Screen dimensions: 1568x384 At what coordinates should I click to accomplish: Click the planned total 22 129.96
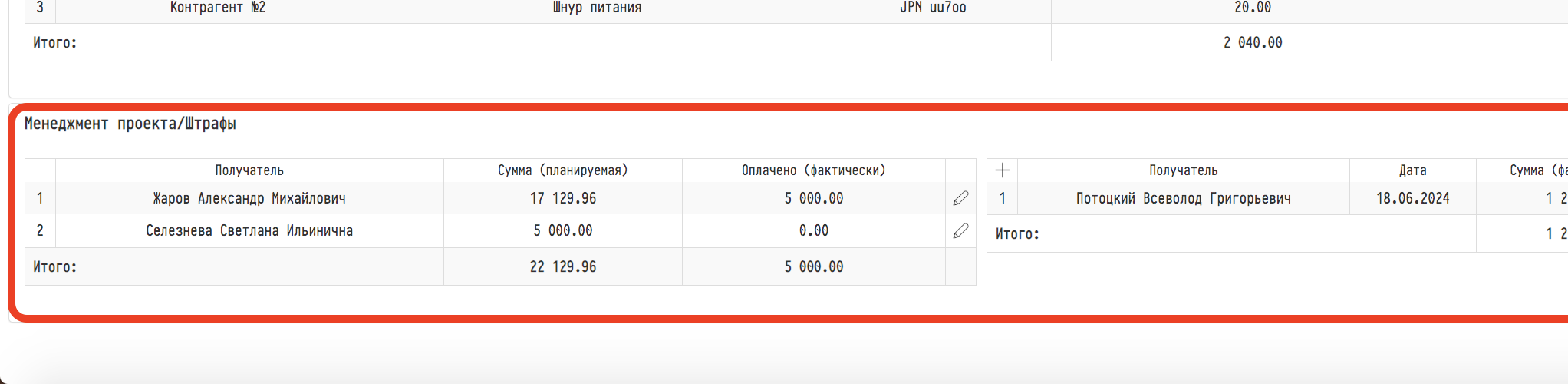pos(562,266)
